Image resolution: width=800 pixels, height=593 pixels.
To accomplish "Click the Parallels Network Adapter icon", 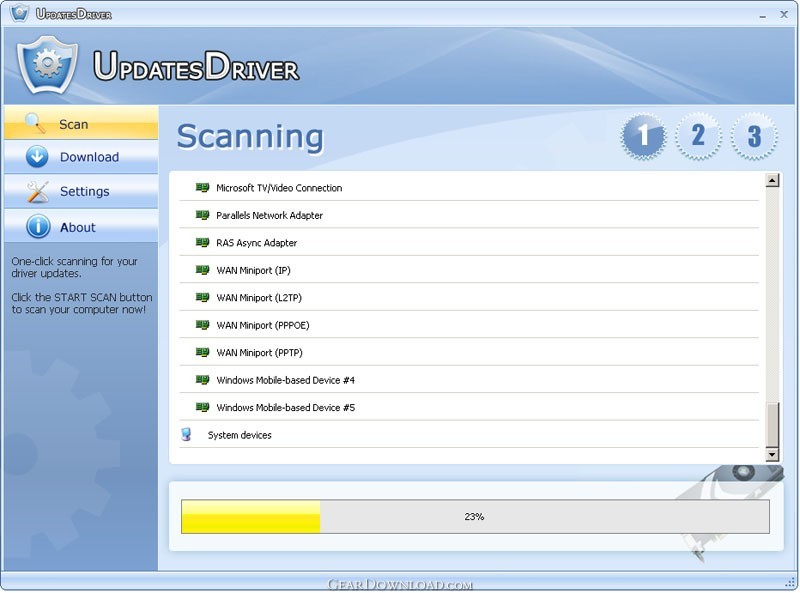I will point(203,215).
